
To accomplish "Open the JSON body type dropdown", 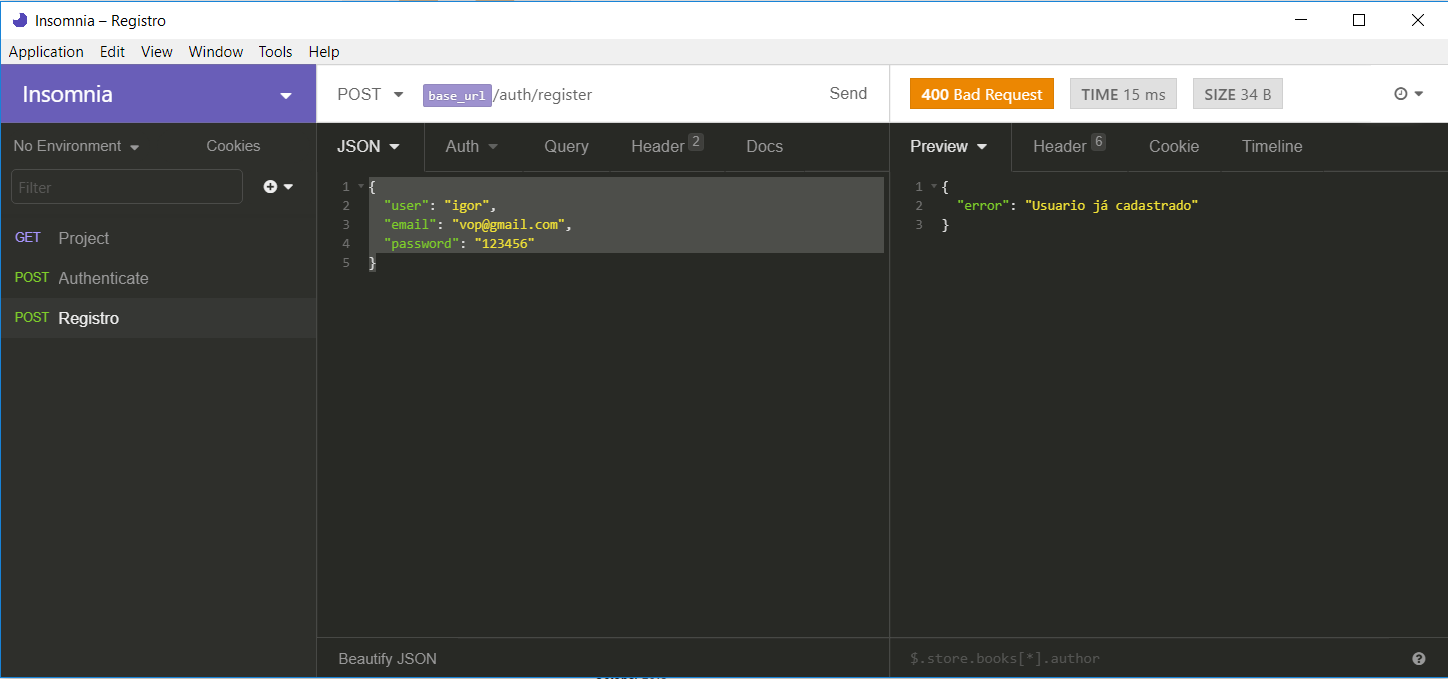I will coord(369,146).
